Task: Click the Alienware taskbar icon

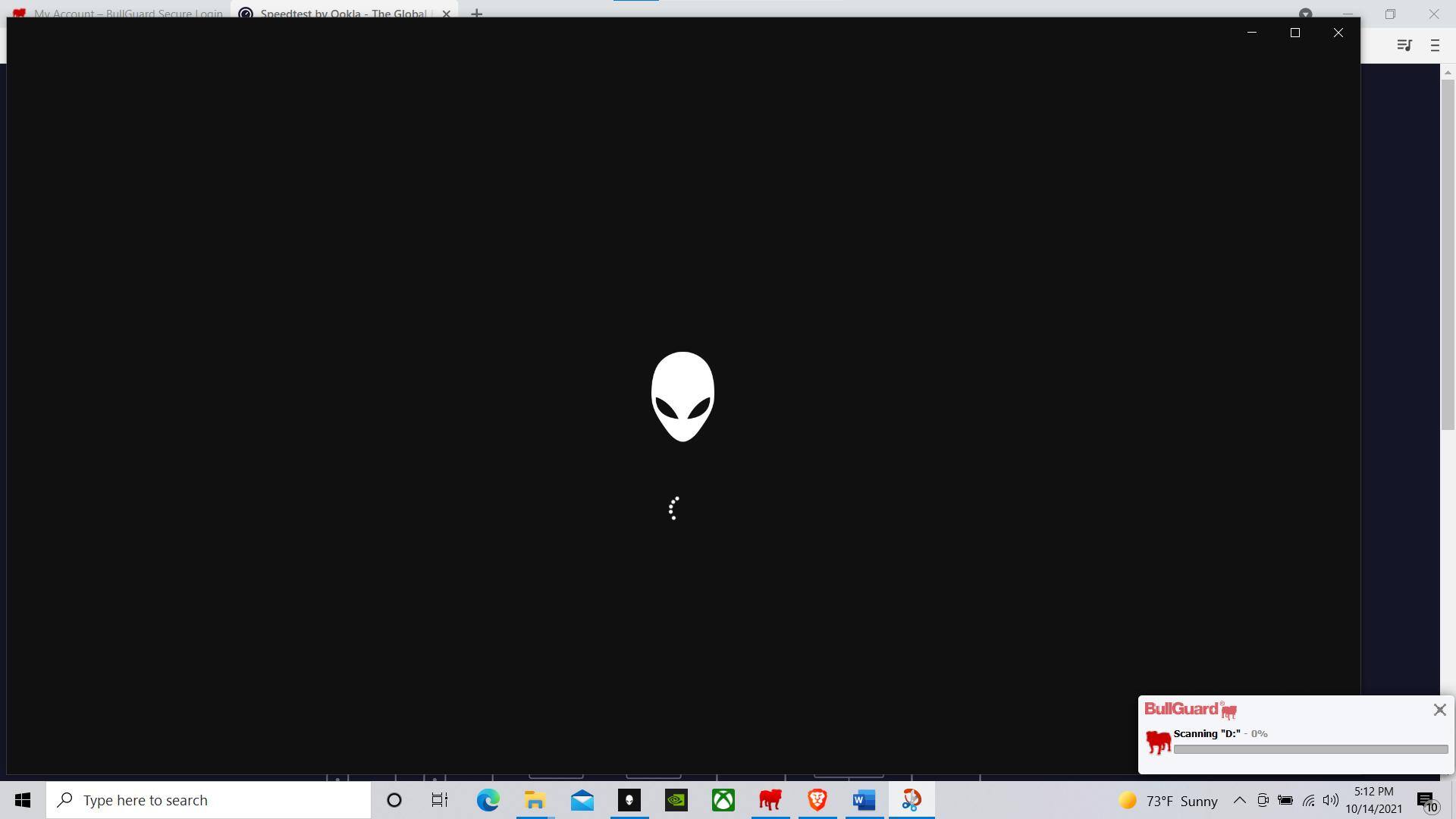Action: coord(629,800)
